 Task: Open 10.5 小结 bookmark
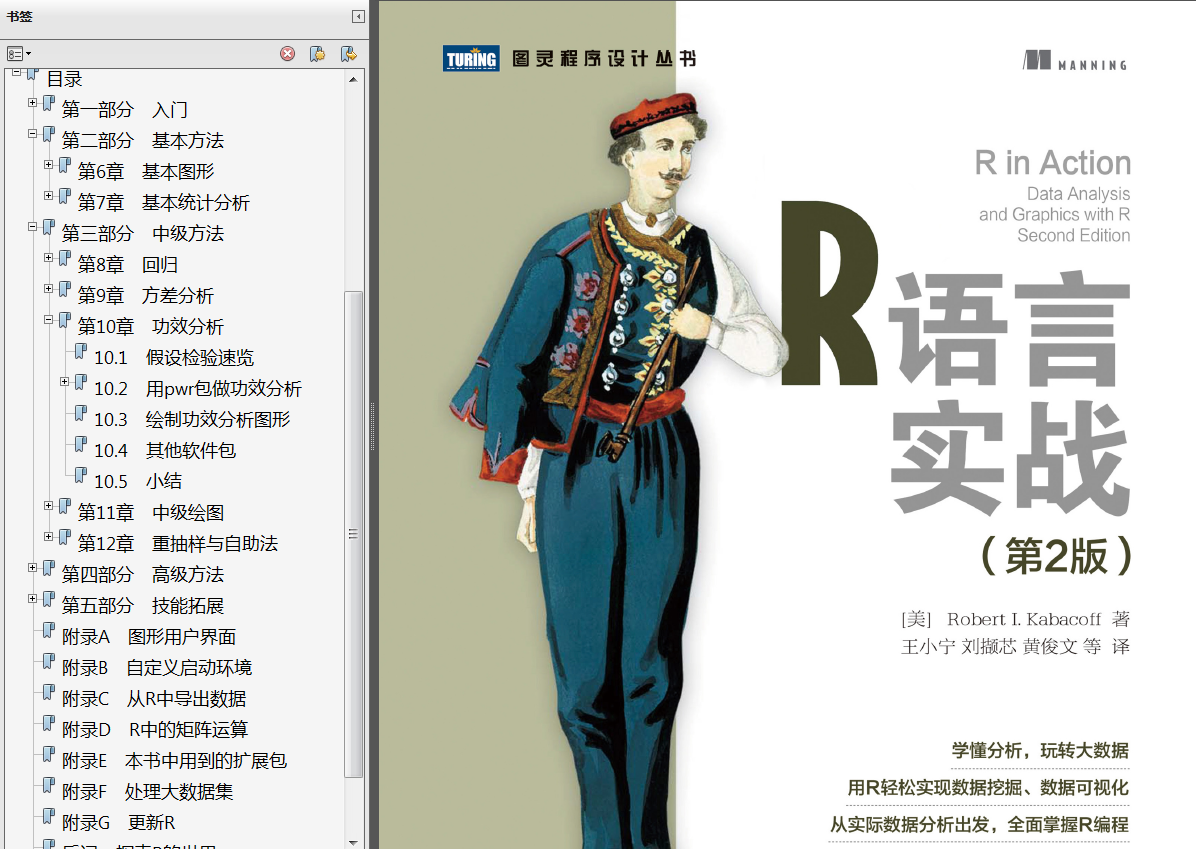point(138,481)
